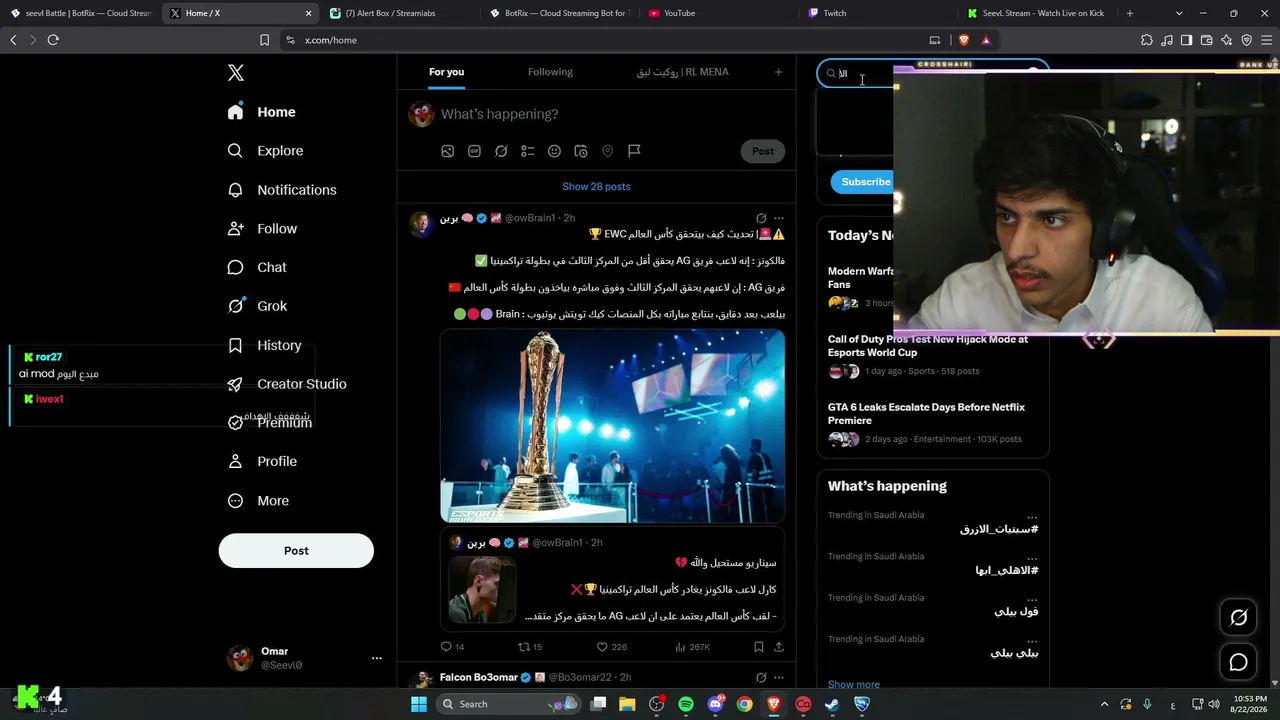
Task: Add a photo or video to the post
Action: pos(448,151)
